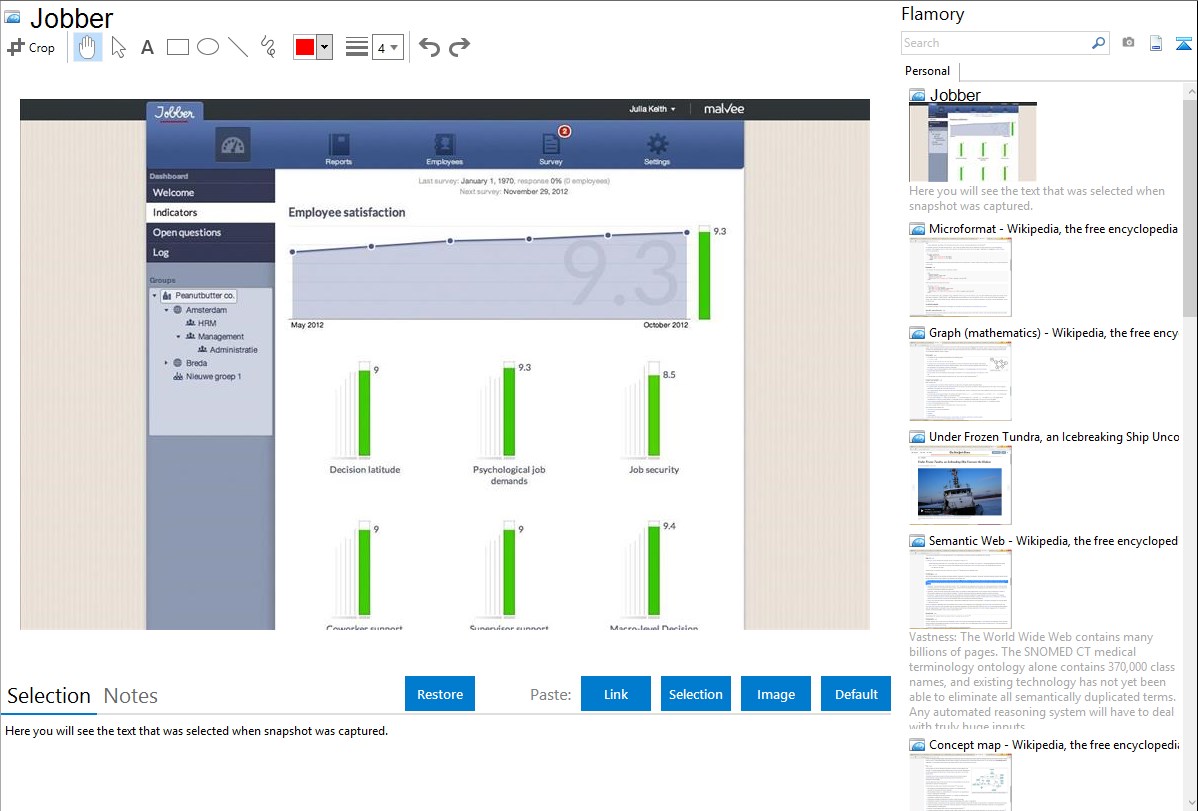Pick the ellipse drawing tool
Viewport: 1198px width, 811px height.
click(208, 47)
